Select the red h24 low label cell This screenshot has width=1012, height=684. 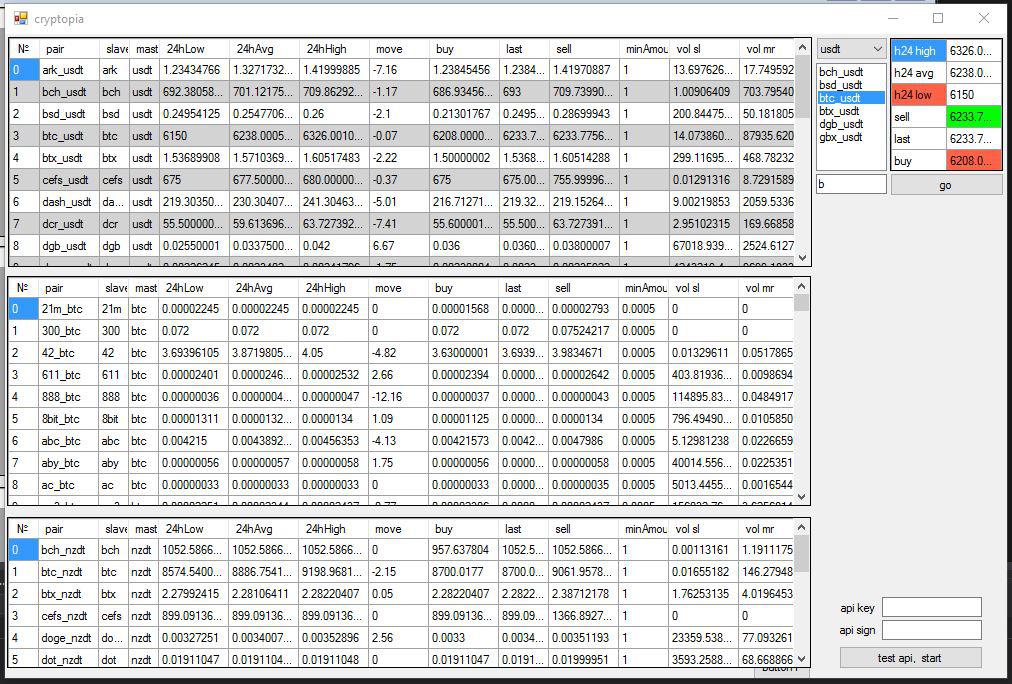(x=919, y=95)
